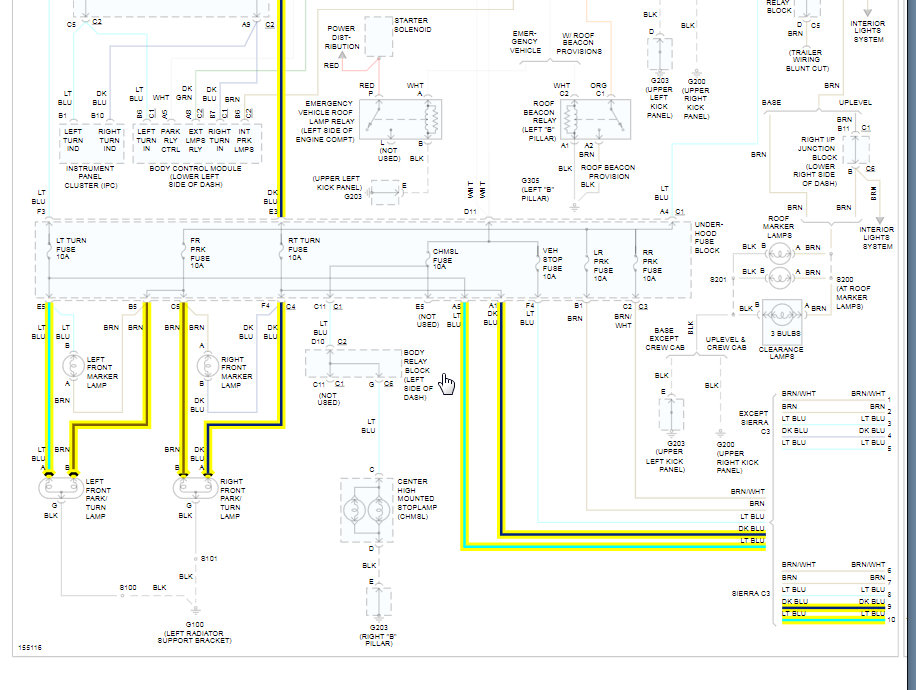Select the left front park/turn lamp connector symbol
The height and width of the screenshot is (690, 916).
click(x=61, y=487)
